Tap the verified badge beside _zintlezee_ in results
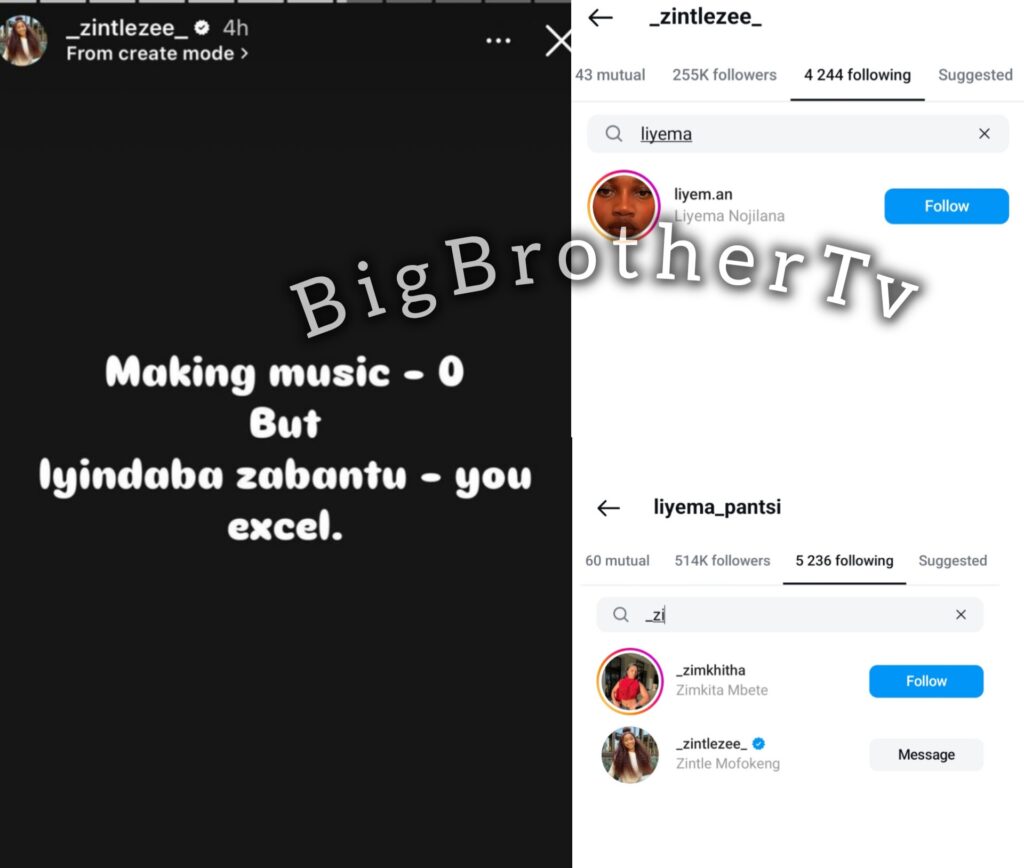This screenshot has width=1024, height=868. (758, 743)
